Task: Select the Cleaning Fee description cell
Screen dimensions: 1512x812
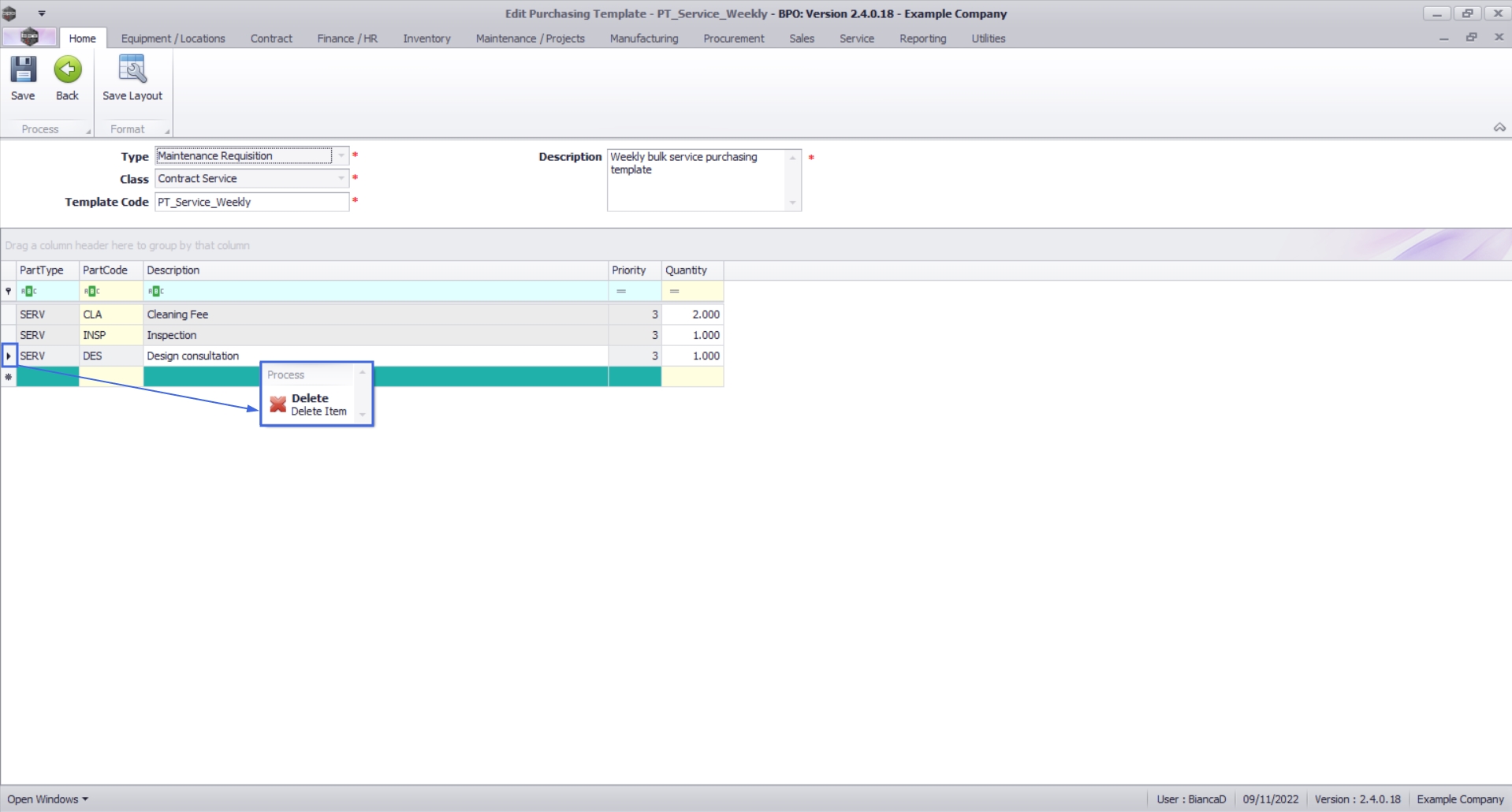Action: (375, 315)
